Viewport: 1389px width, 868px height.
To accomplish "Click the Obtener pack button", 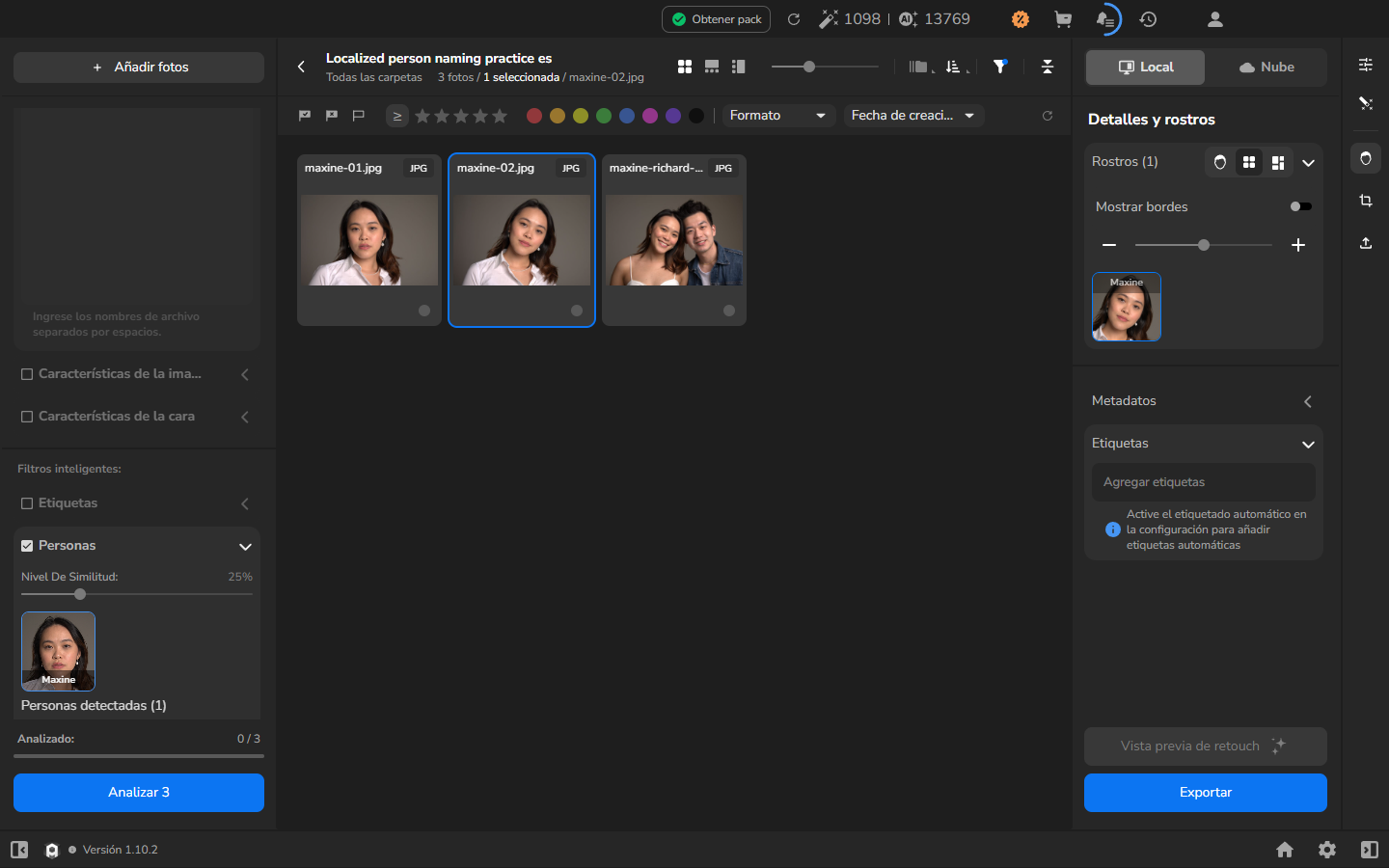I will pos(717,19).
